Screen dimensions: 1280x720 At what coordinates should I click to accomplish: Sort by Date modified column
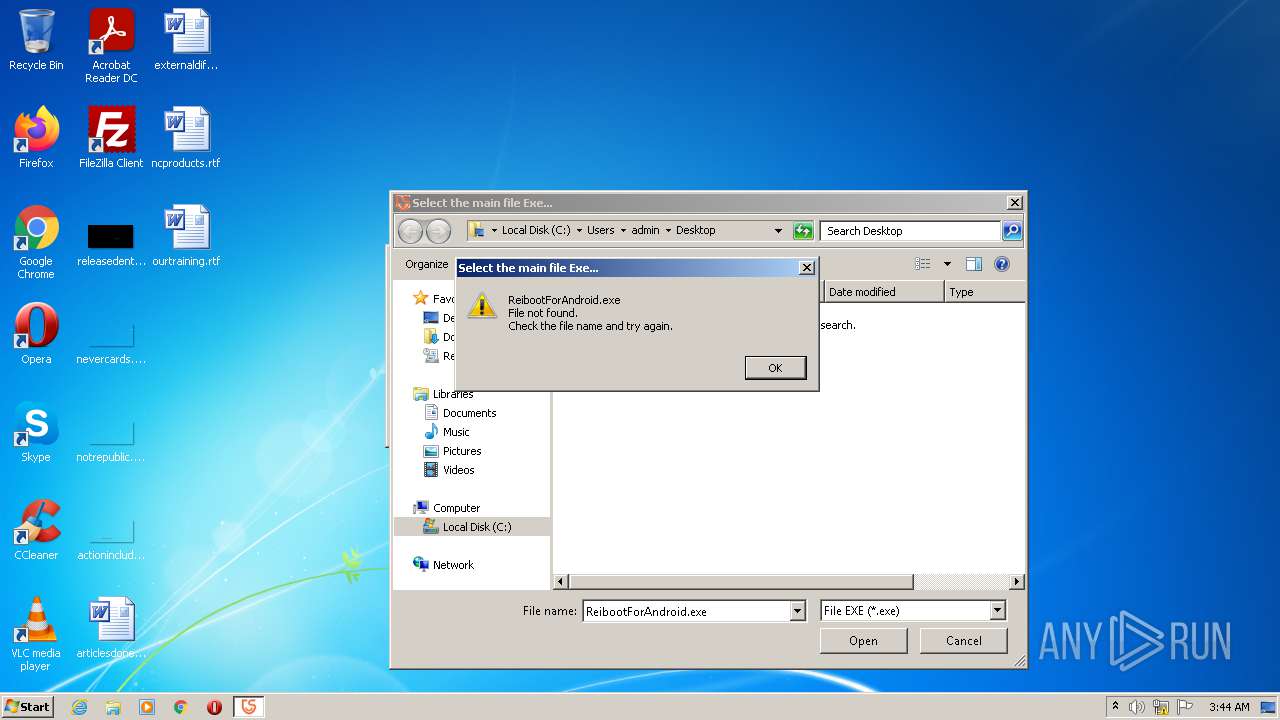pyautogui.click(x=884, y=292)
